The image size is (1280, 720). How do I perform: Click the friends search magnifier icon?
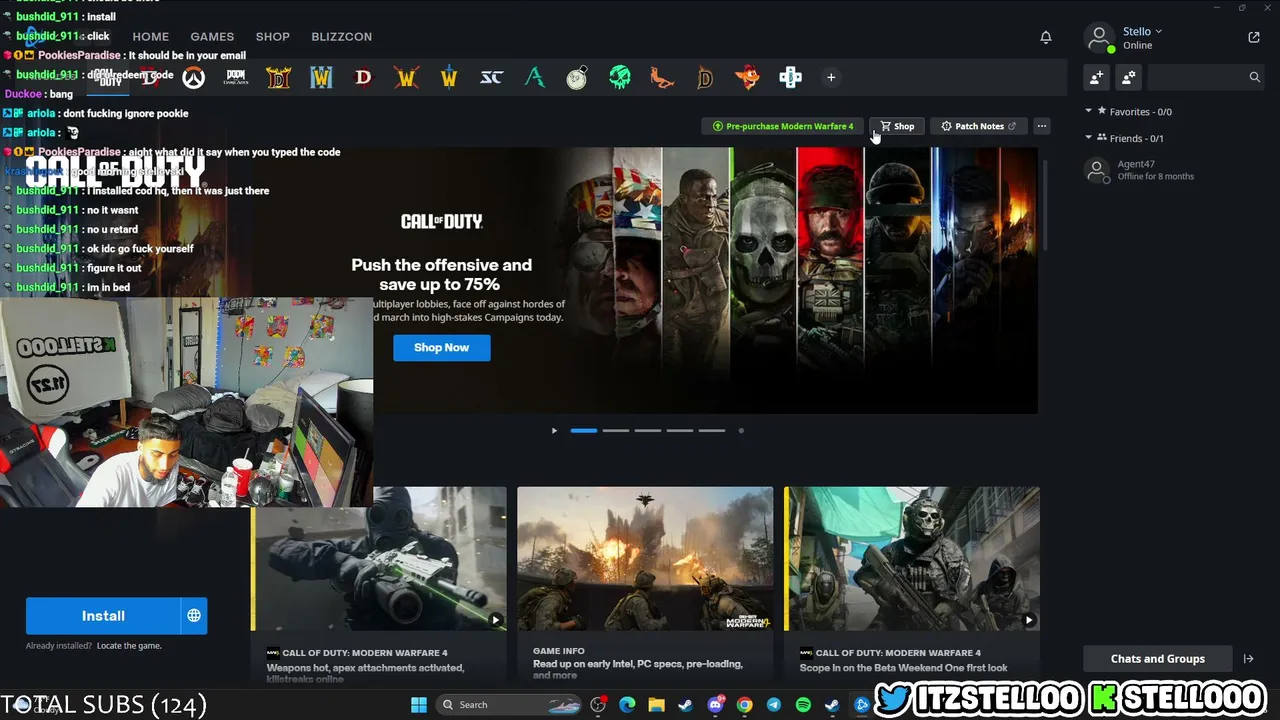(x=1255, y=77)
